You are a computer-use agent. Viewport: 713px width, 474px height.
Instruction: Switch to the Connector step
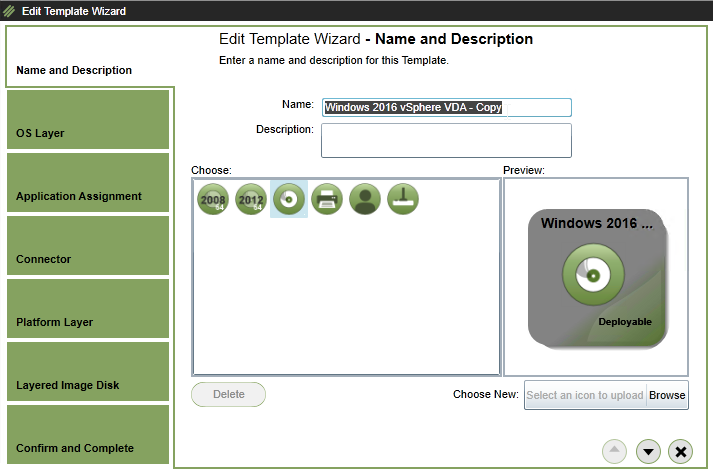click(88, 245)
